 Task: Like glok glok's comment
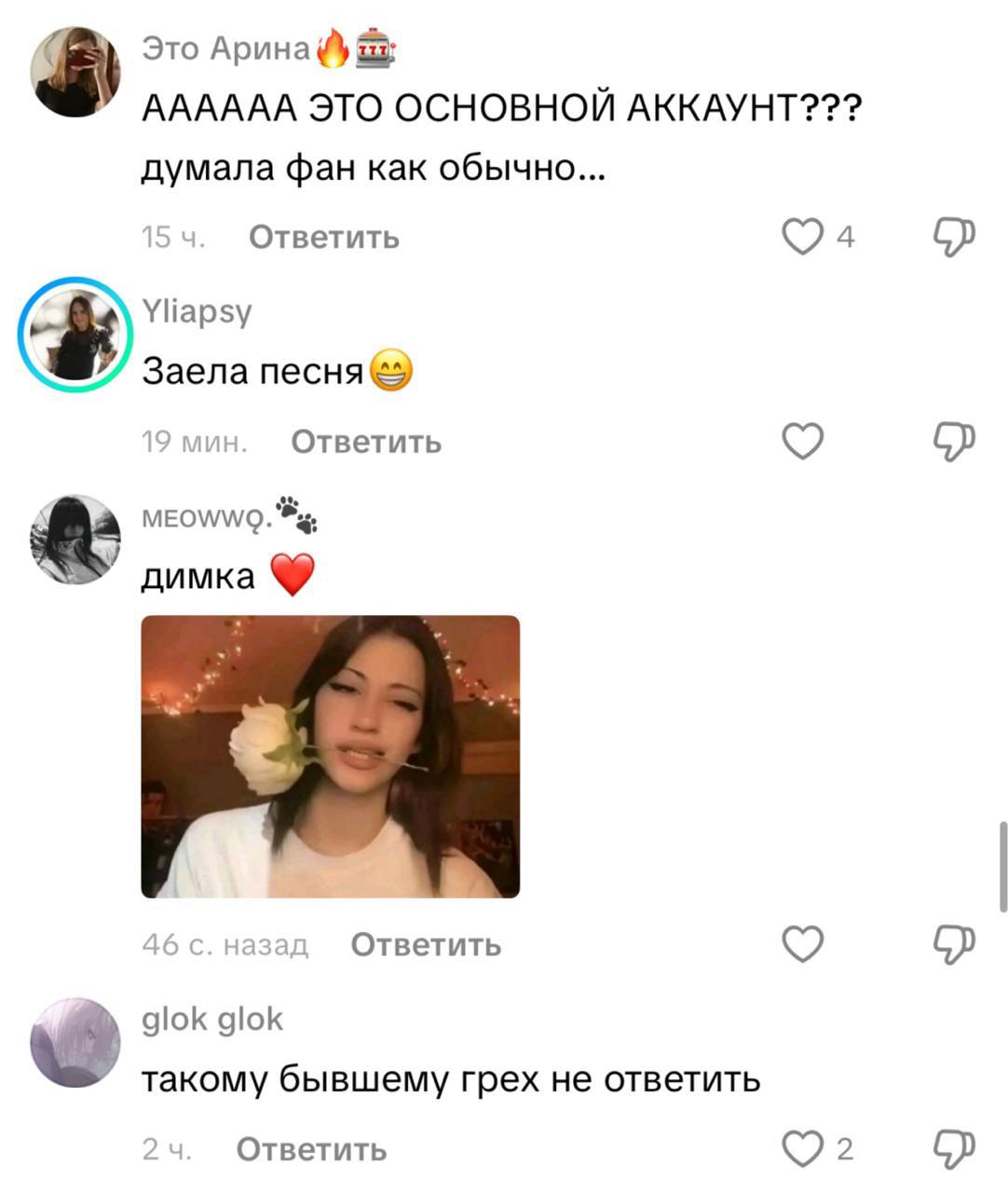[x=802, y=1149]
